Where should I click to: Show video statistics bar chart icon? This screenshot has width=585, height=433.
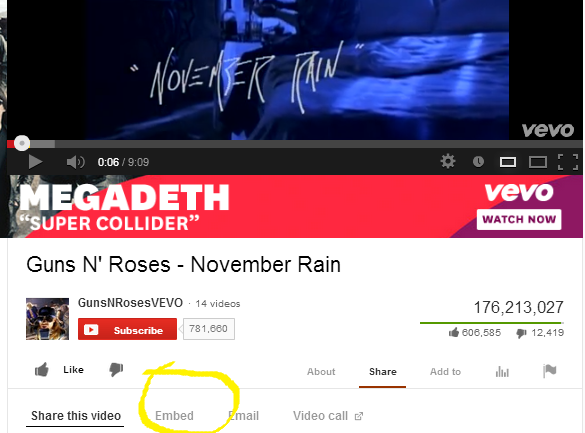[x=502, y=371]
